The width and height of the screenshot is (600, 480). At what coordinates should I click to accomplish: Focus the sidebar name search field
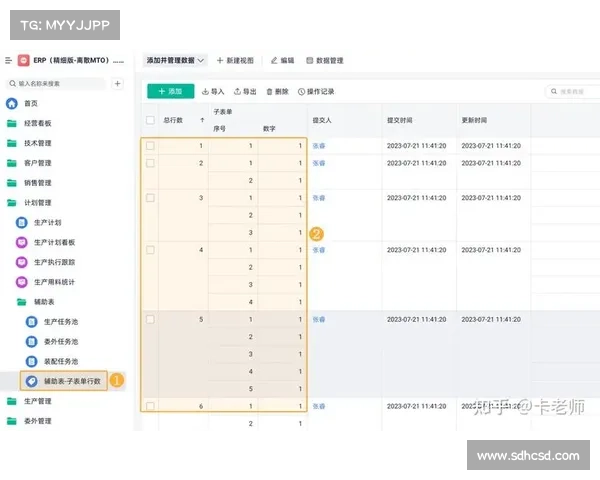point(56,83)
